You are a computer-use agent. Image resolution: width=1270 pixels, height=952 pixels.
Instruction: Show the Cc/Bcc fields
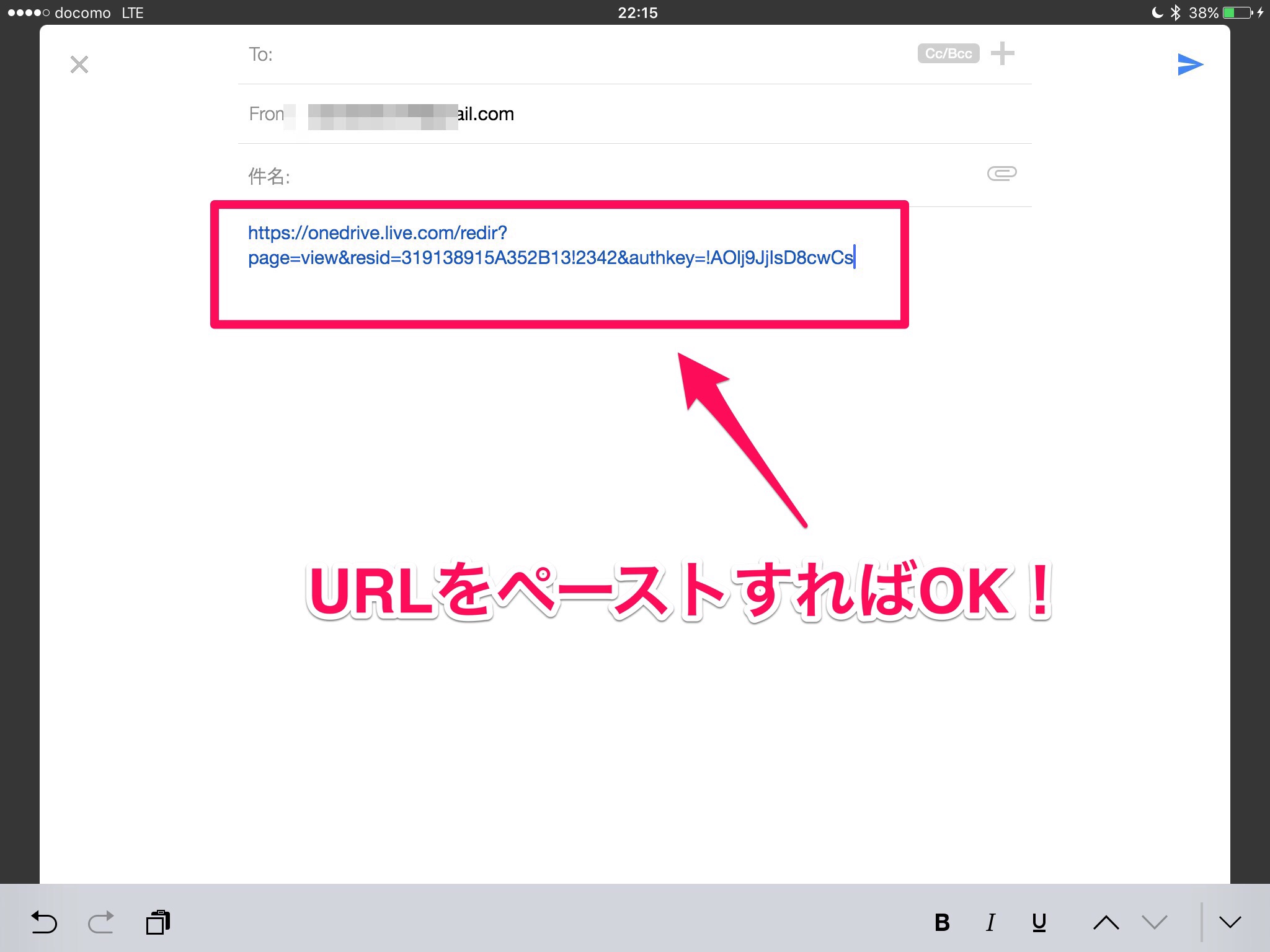coord(948,54)
